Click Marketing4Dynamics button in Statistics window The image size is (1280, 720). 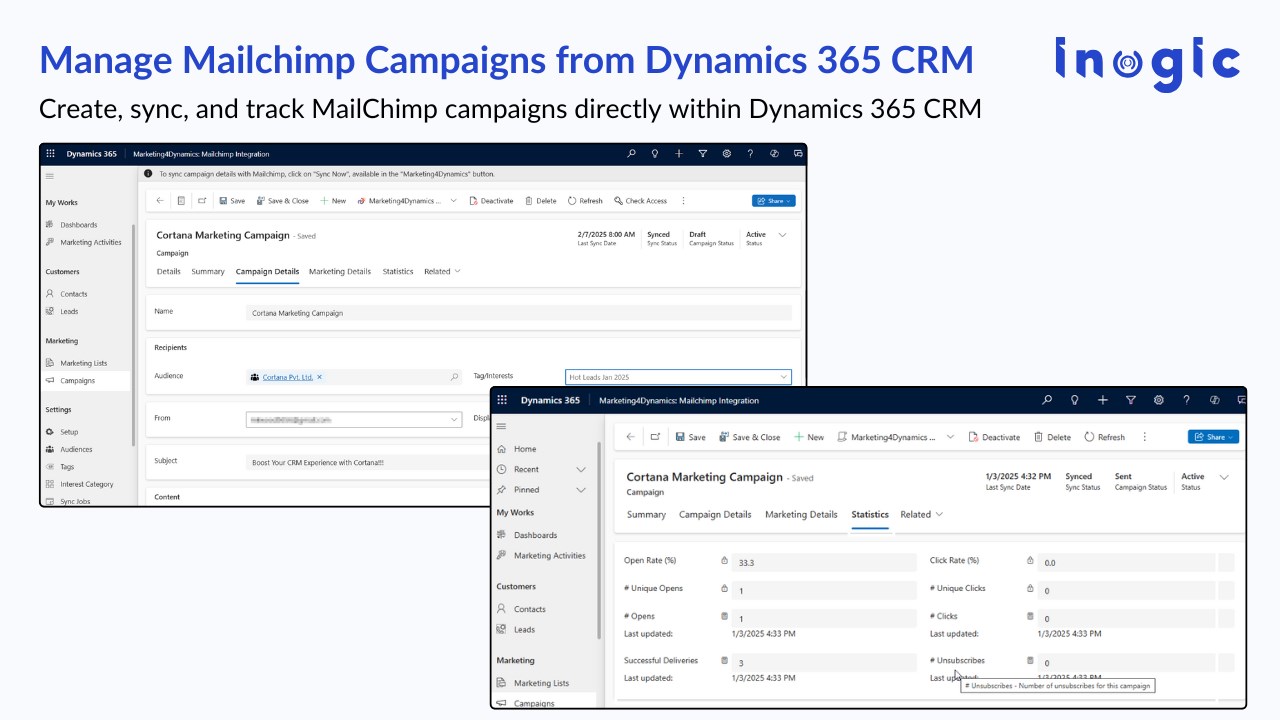coord(887,437)
